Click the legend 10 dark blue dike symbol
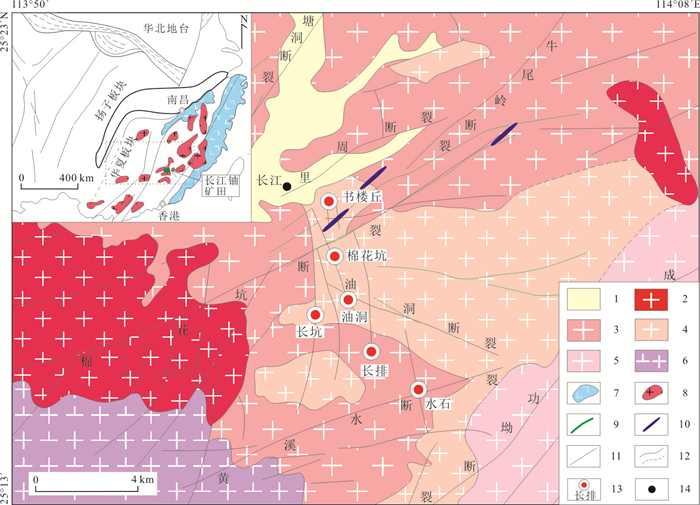This screenshot has height=505, width=700. tap(652, 424)
